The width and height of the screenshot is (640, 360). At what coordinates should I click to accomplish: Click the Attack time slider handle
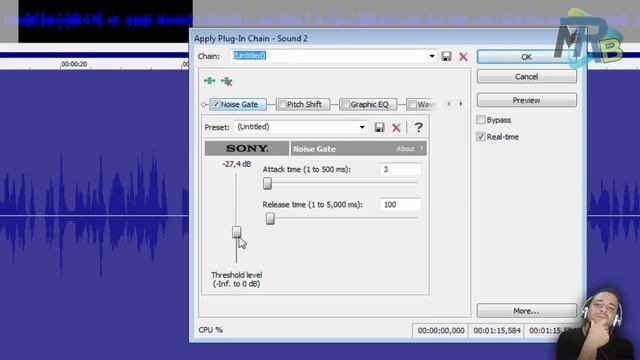pyautogui.click(x=267, y=184)
